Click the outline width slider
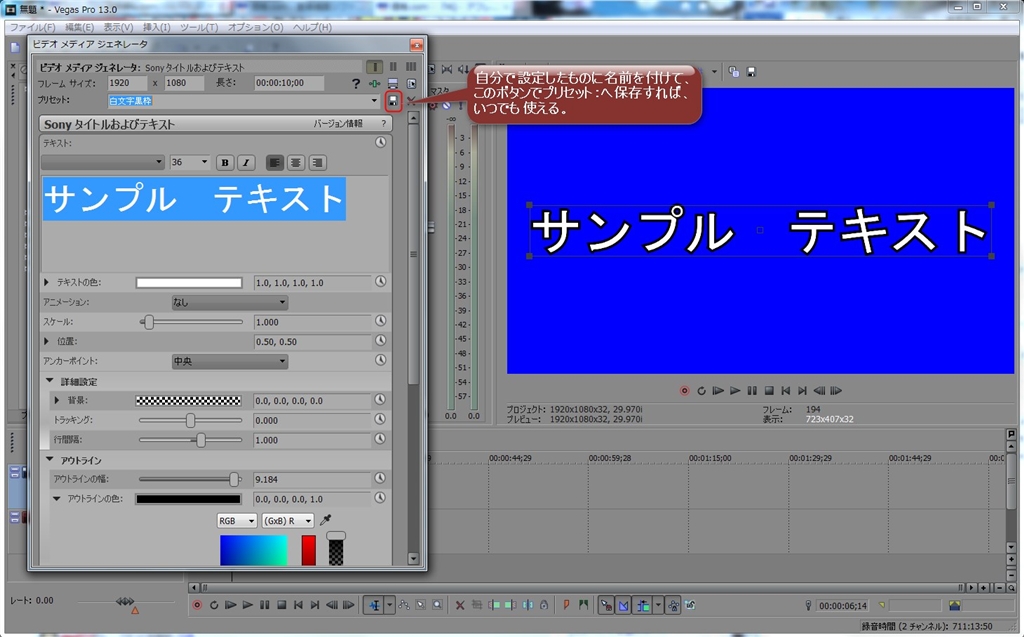1024x637 pixels. coord(190,479)
